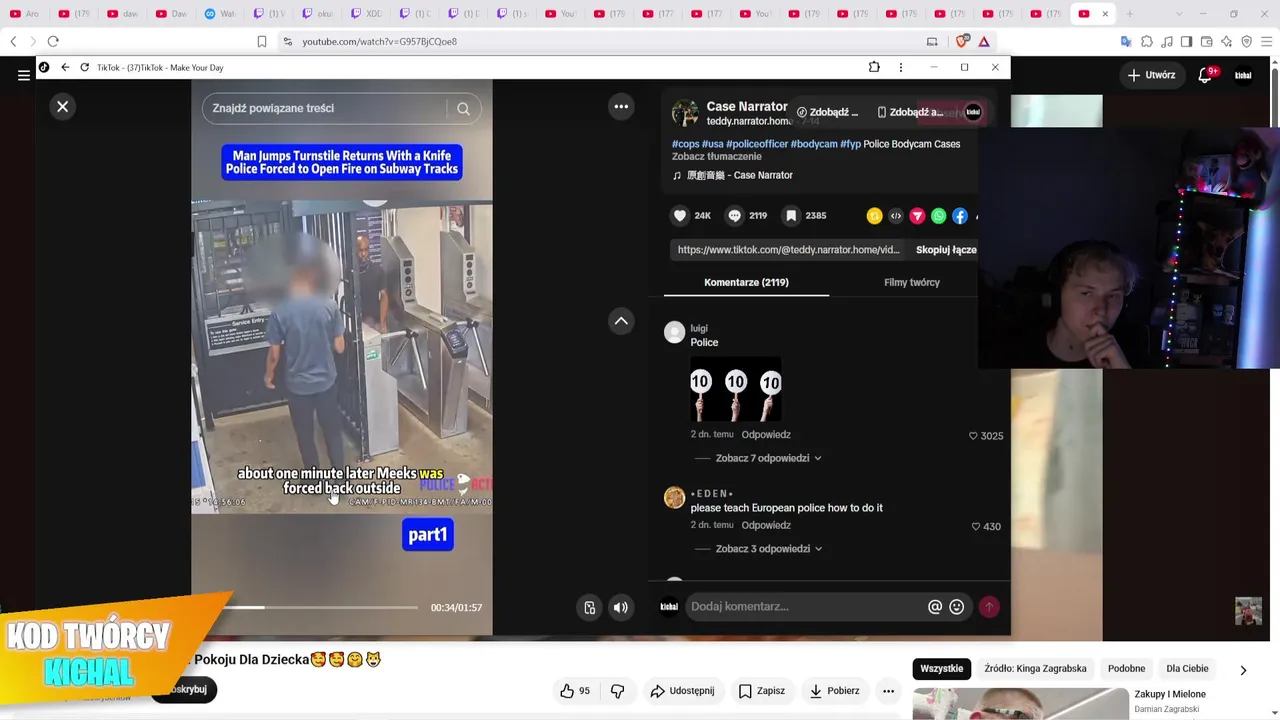The width and height of the screenshot is (1280, 720).
Task: Share the video via the WhatsApp icon
Action: (938, 216)
